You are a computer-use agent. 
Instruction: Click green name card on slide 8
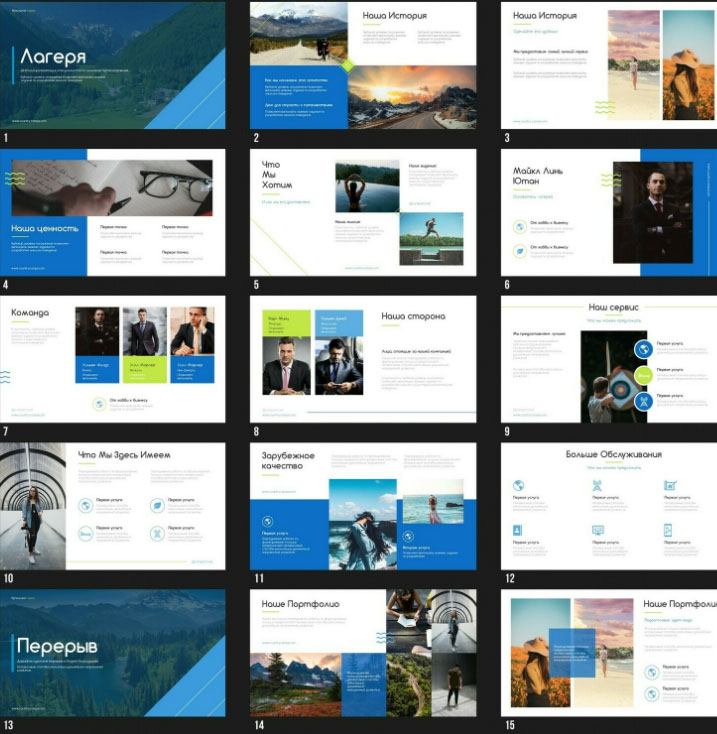click(x=287, y=323)
